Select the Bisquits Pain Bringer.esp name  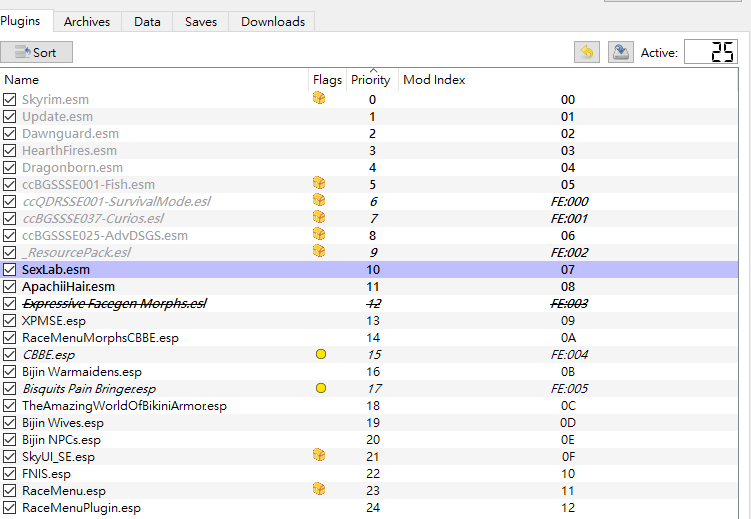point(90,389)
